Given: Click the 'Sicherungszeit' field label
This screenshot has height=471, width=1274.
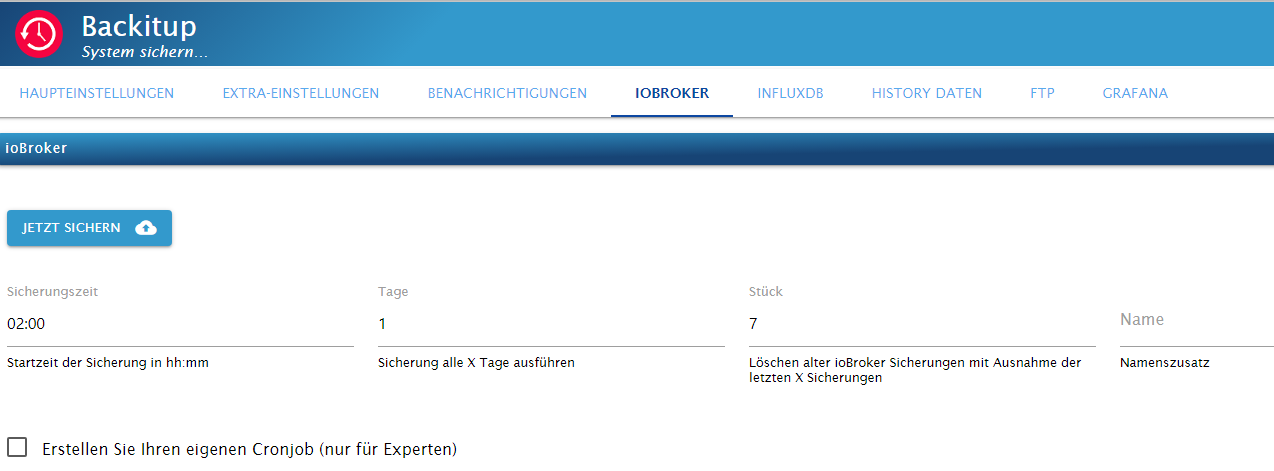Looking at the screenshot, I should (52, 292).
